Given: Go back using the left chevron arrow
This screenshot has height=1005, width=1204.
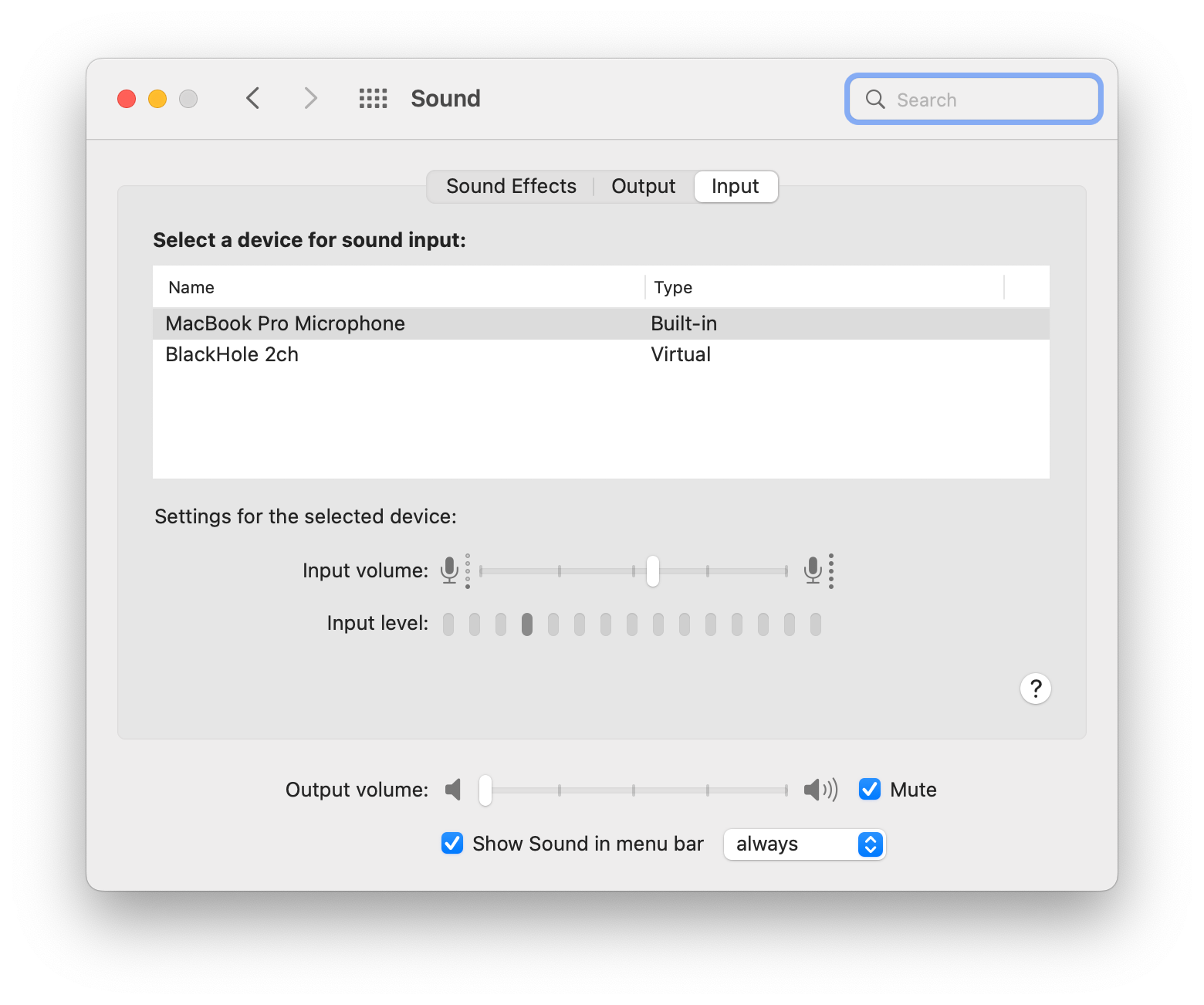Looking at the screenshot, I should (x=252, y=98).
